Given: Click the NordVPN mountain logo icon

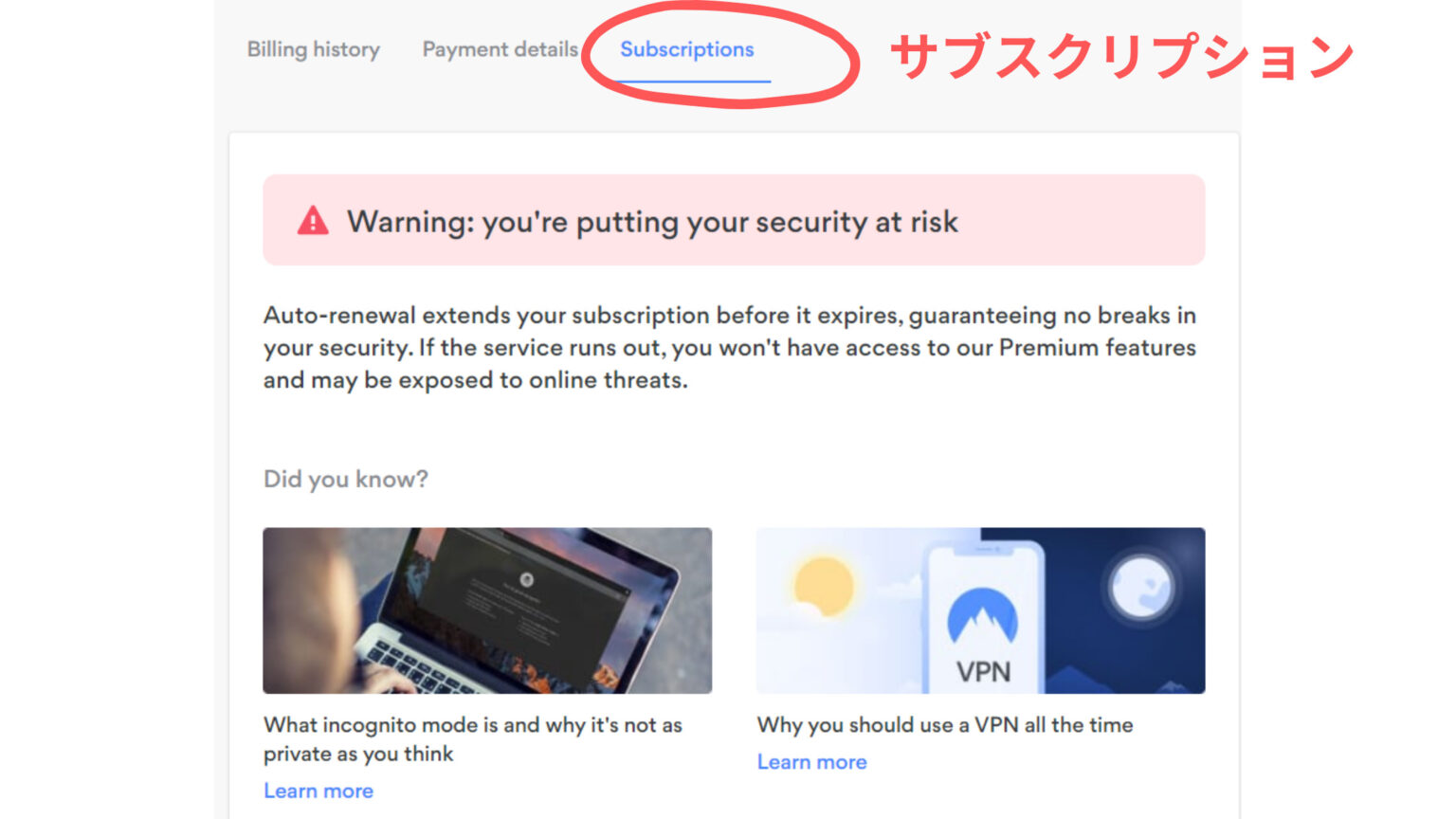Looking at the screenshot, I should point(983,618).
